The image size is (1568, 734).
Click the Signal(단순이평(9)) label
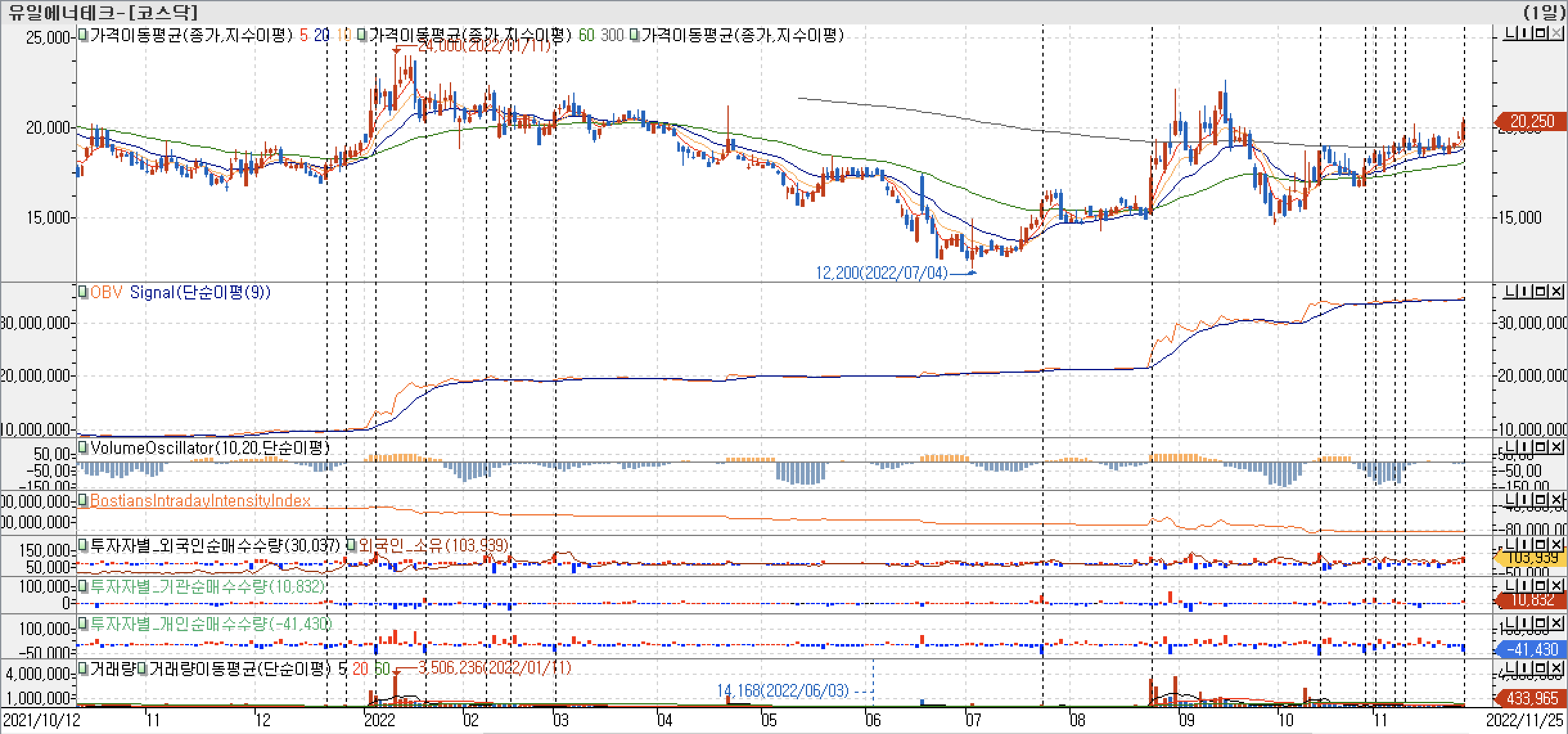coord(200,292)
